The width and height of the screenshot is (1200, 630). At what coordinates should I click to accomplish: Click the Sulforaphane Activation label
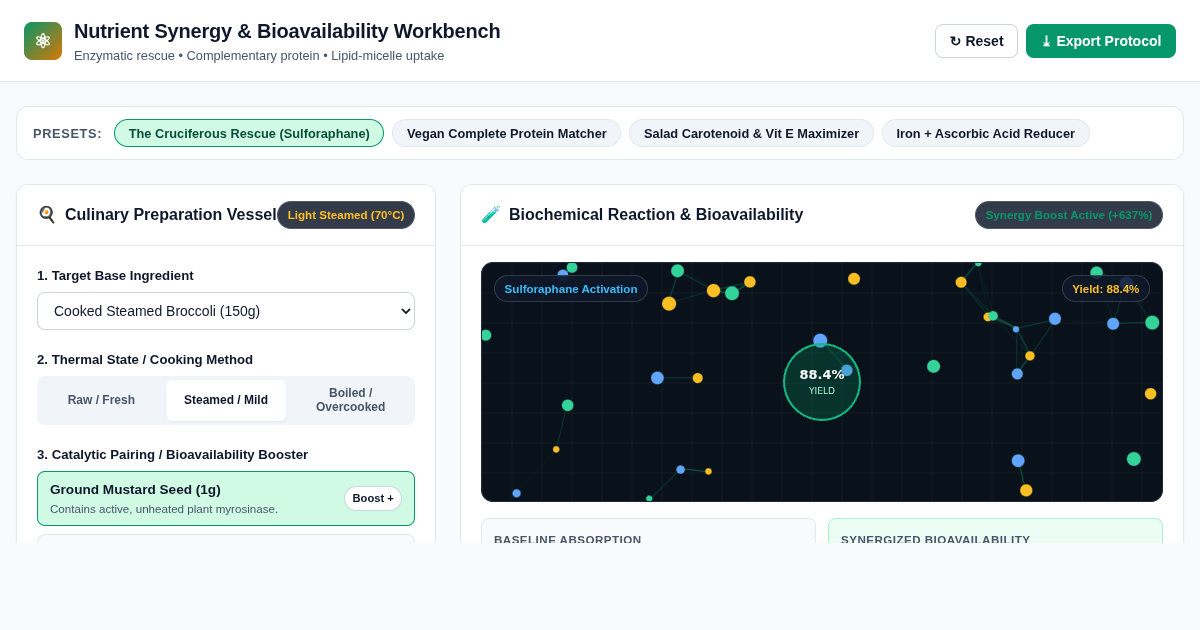point(571,289)
